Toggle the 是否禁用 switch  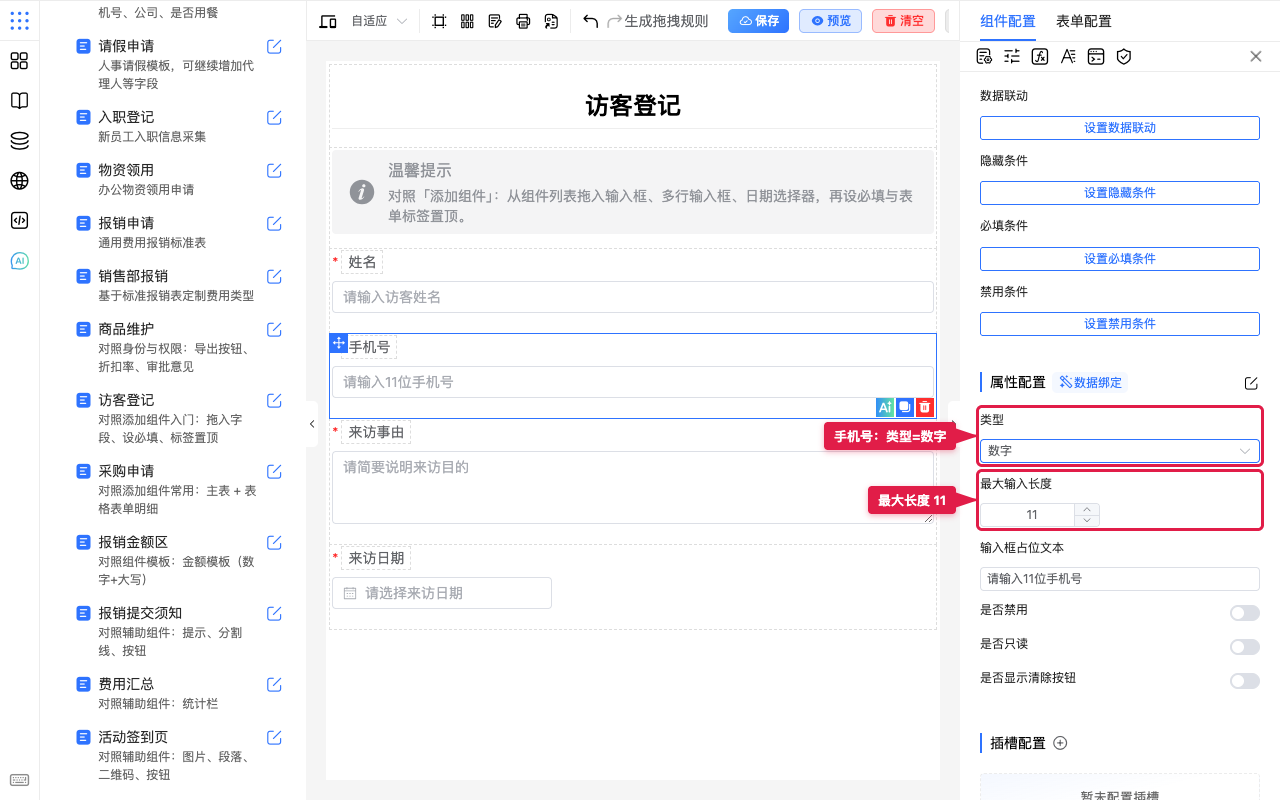[1245, 613]
